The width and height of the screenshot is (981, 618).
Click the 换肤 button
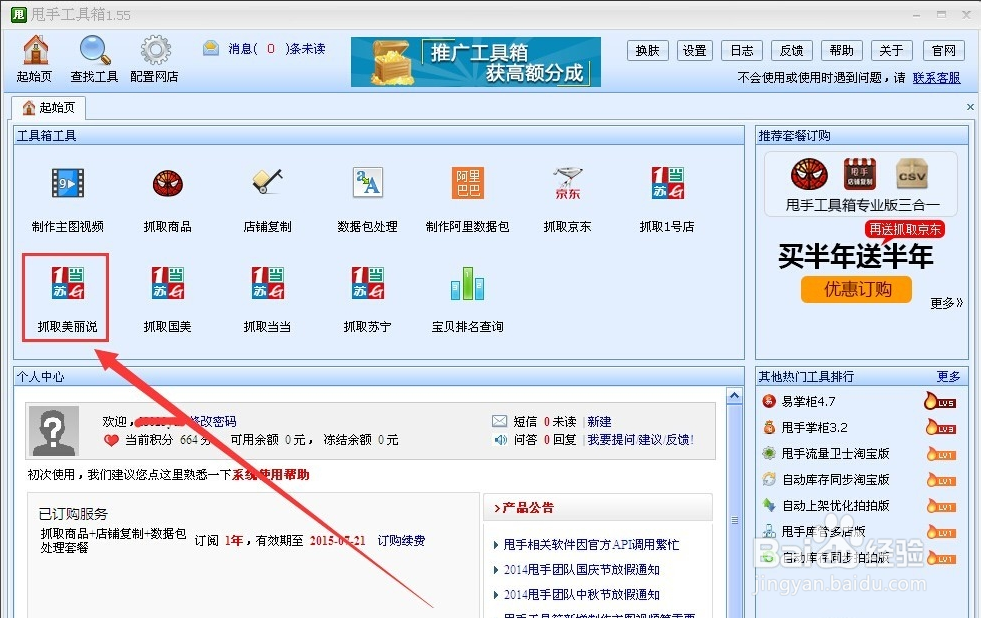(x=648, y=50)
